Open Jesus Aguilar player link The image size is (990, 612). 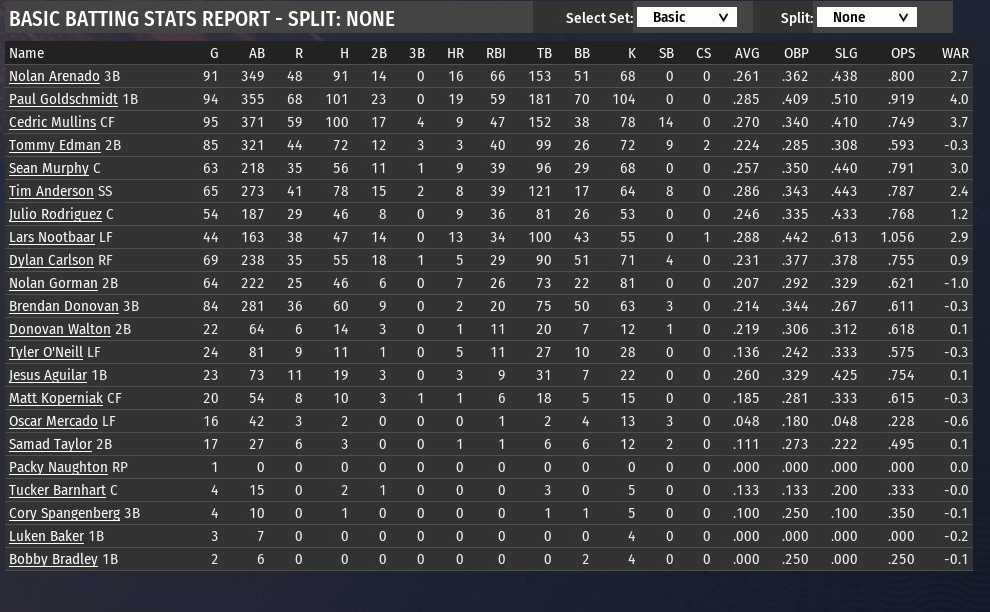tap(48, 375)
